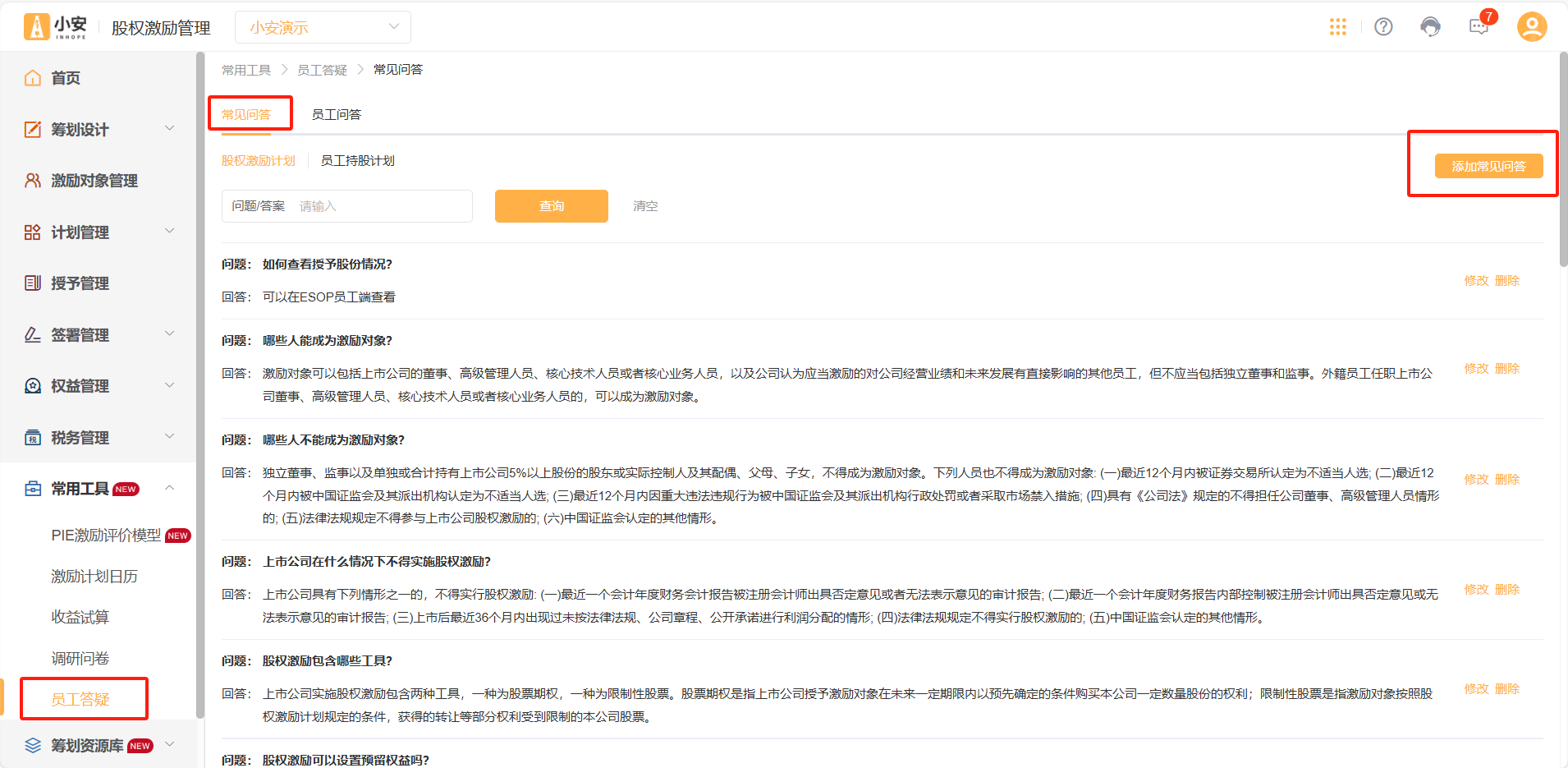Collapse the 常用工具 sidebar menu
The height and width of the screenshot is (768, 1568).
pos(170,488)
